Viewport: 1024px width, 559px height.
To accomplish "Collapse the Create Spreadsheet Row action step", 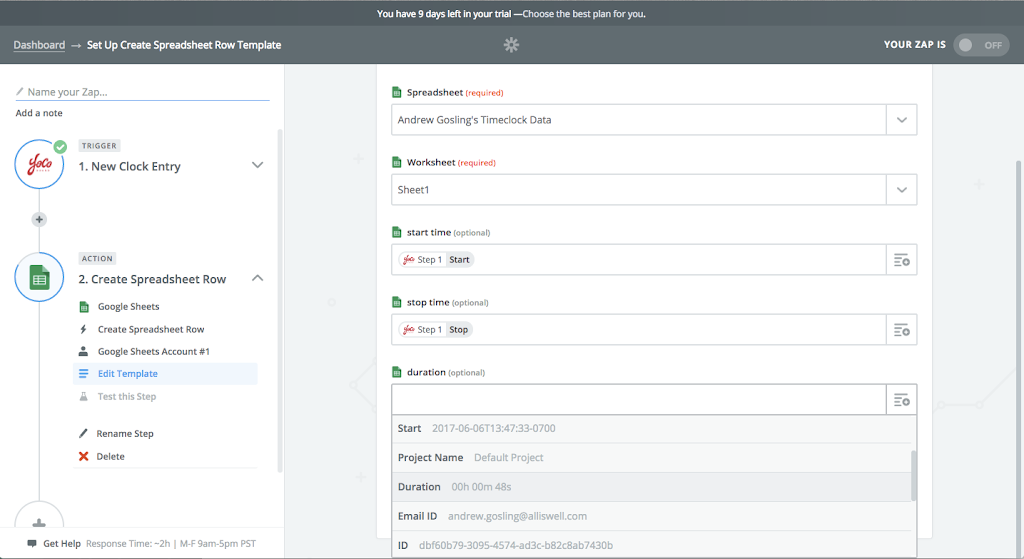I will (257, 278).
